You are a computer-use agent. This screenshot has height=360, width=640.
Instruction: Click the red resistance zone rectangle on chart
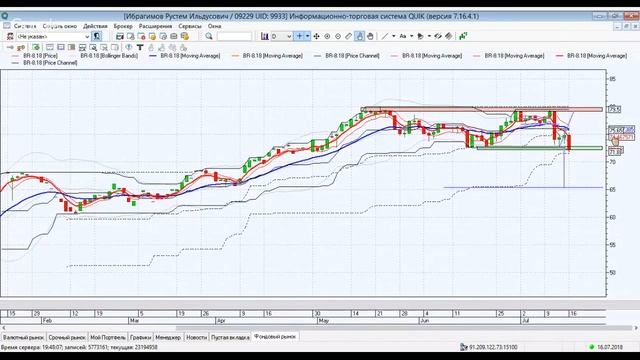[482, 109]
